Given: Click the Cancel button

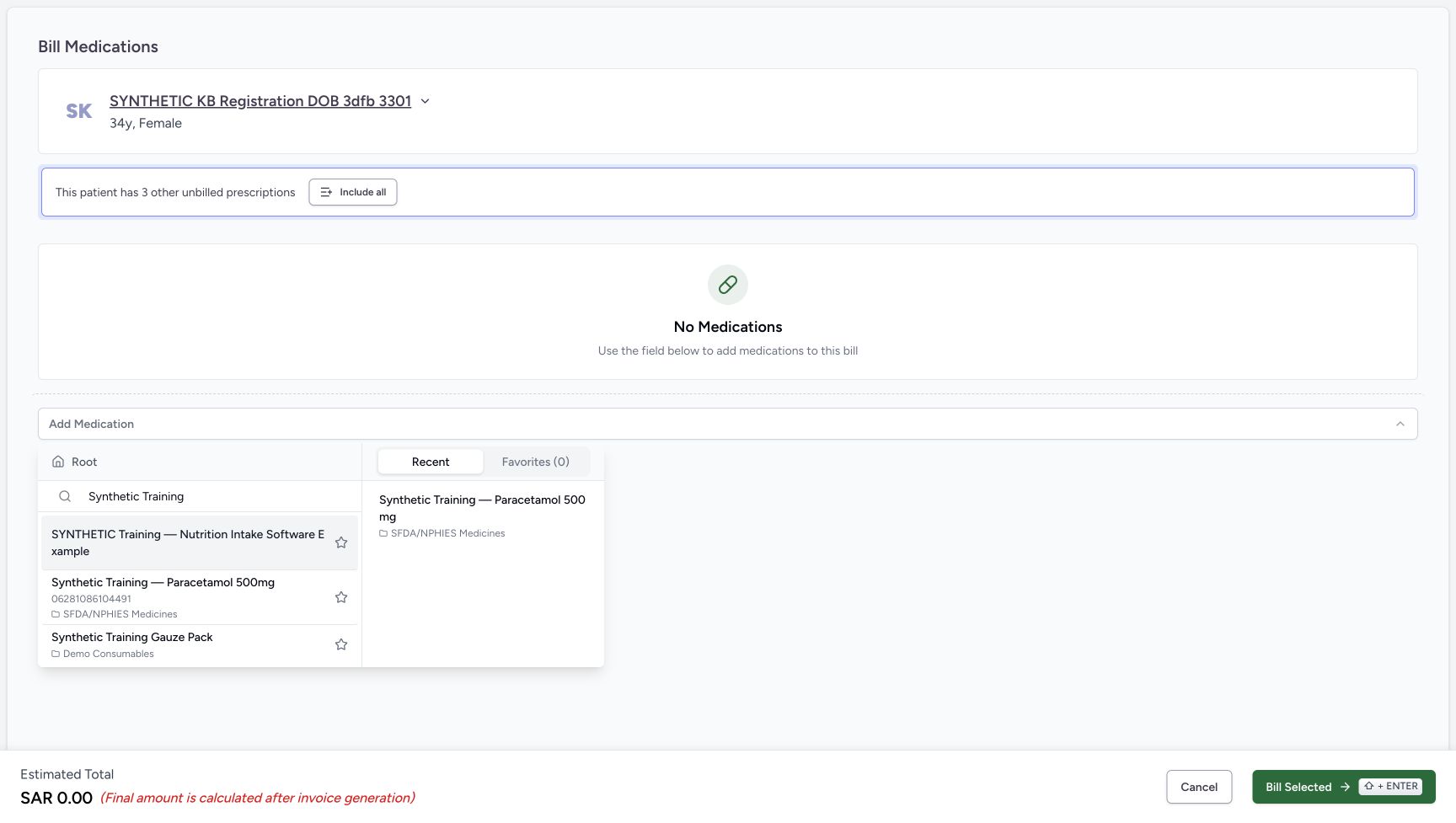Looking at the screenshot, I should click(x=1199, y=787).
